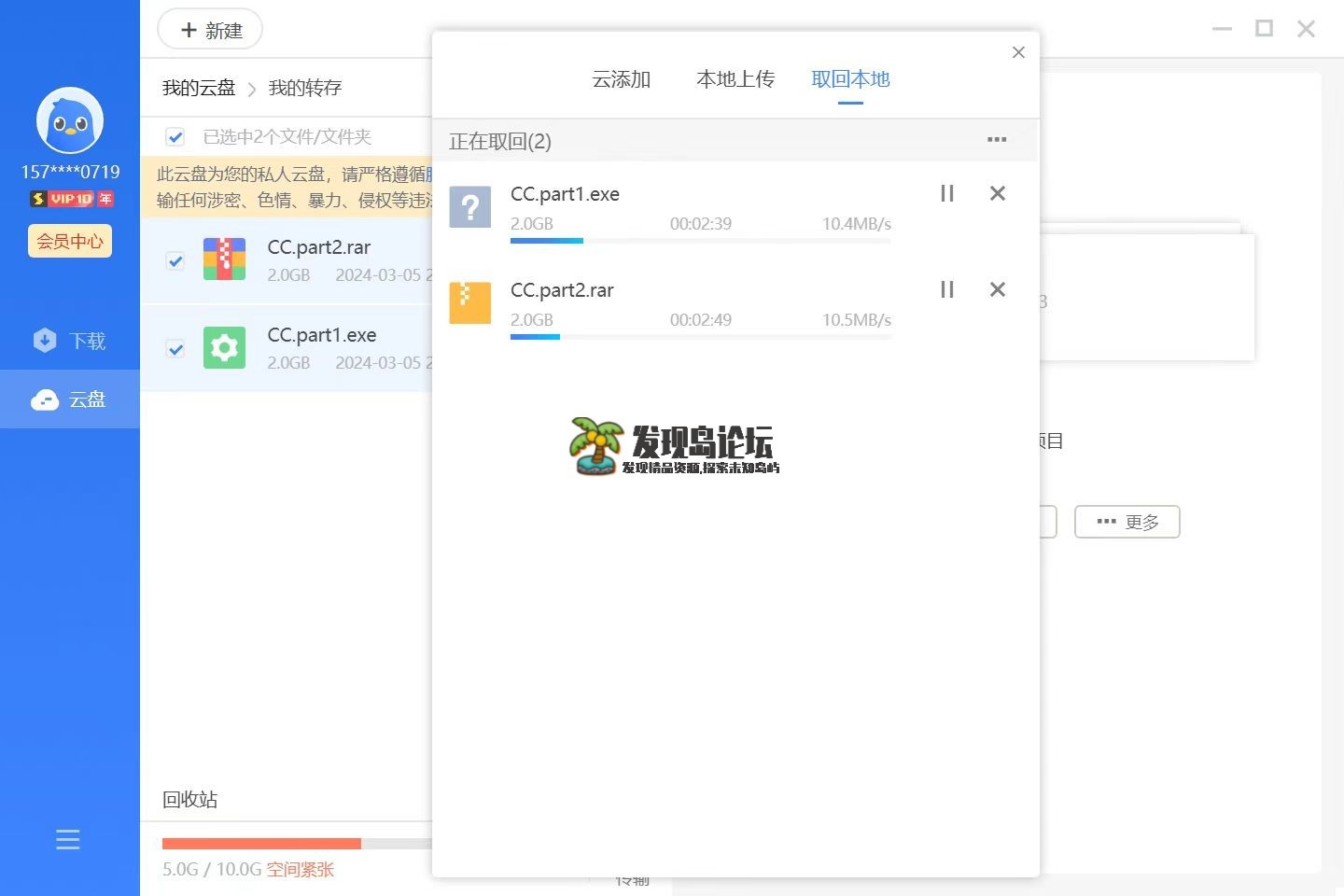Click CC.part2.rar download progress bar
1344x896 pixels.
(701, 337)
